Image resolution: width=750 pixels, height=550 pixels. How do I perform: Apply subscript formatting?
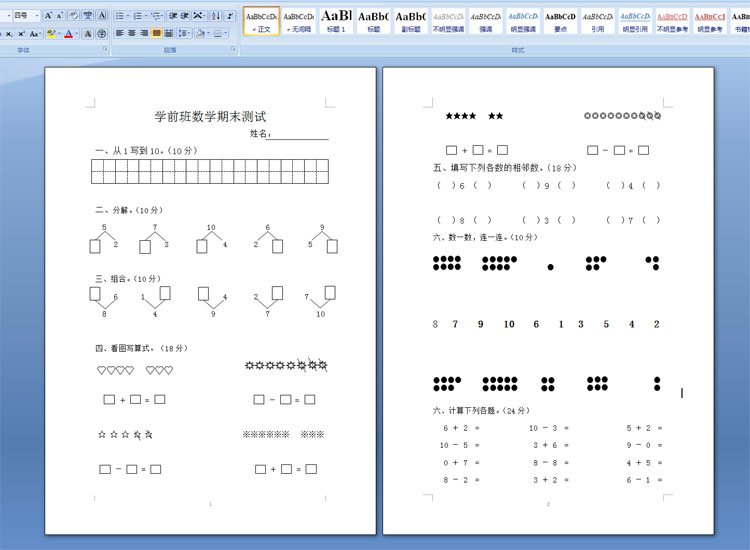(9, 34)
